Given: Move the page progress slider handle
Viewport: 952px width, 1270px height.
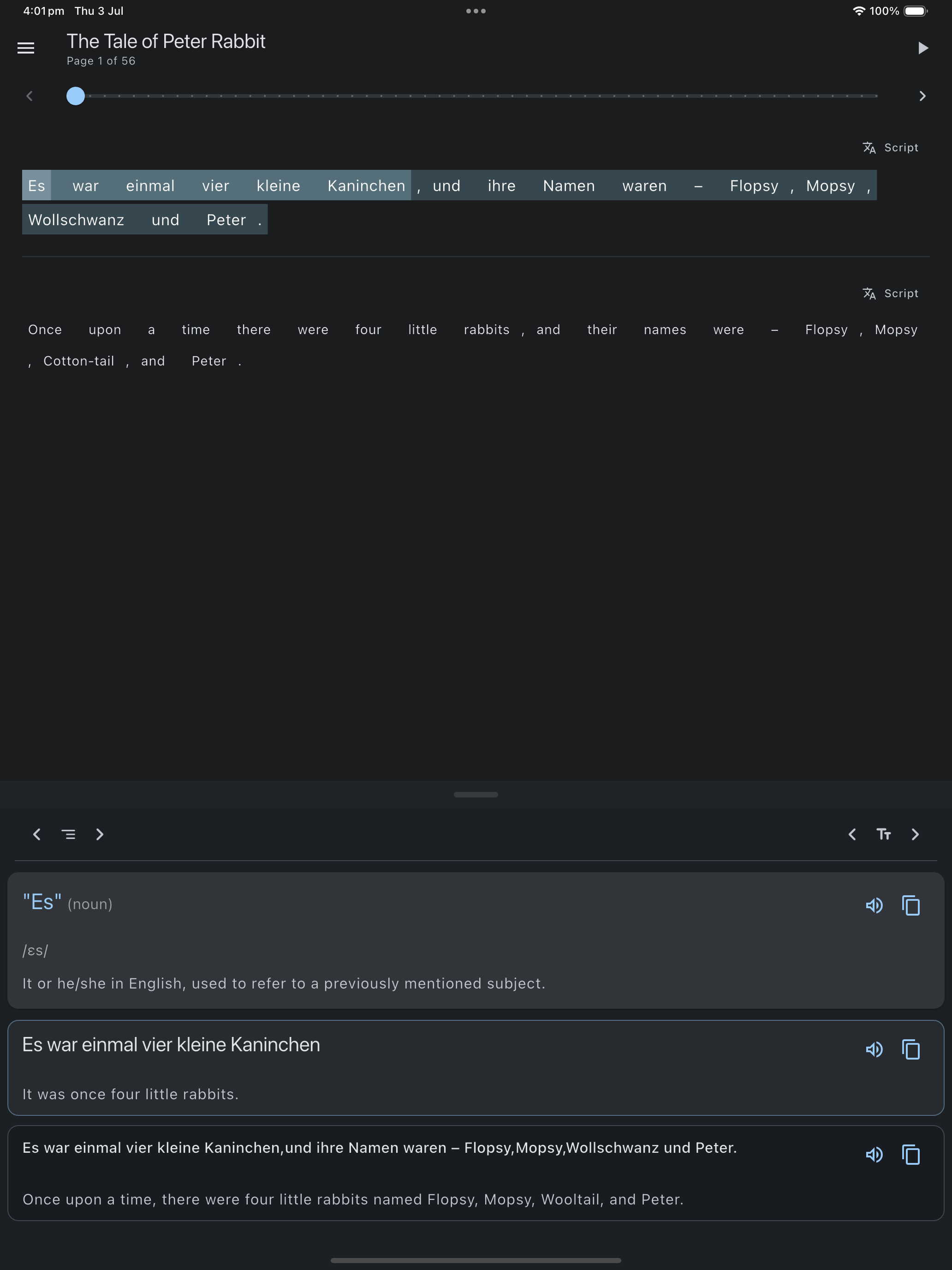Looking at the screenshot, I should coord(75,96).
